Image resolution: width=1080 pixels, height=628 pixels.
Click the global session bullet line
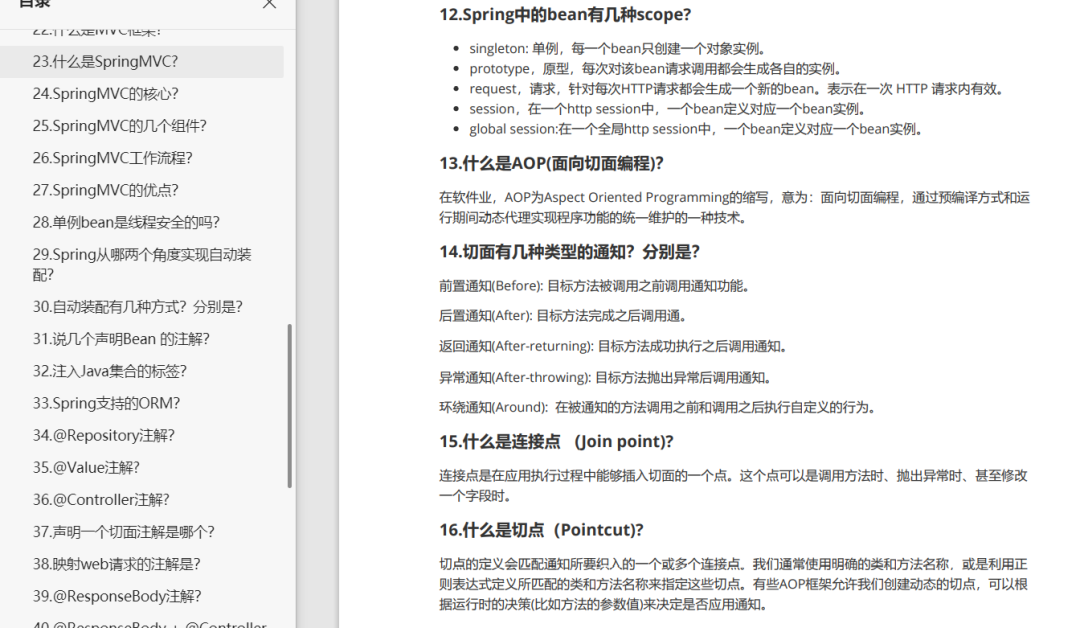coord(696,129)
